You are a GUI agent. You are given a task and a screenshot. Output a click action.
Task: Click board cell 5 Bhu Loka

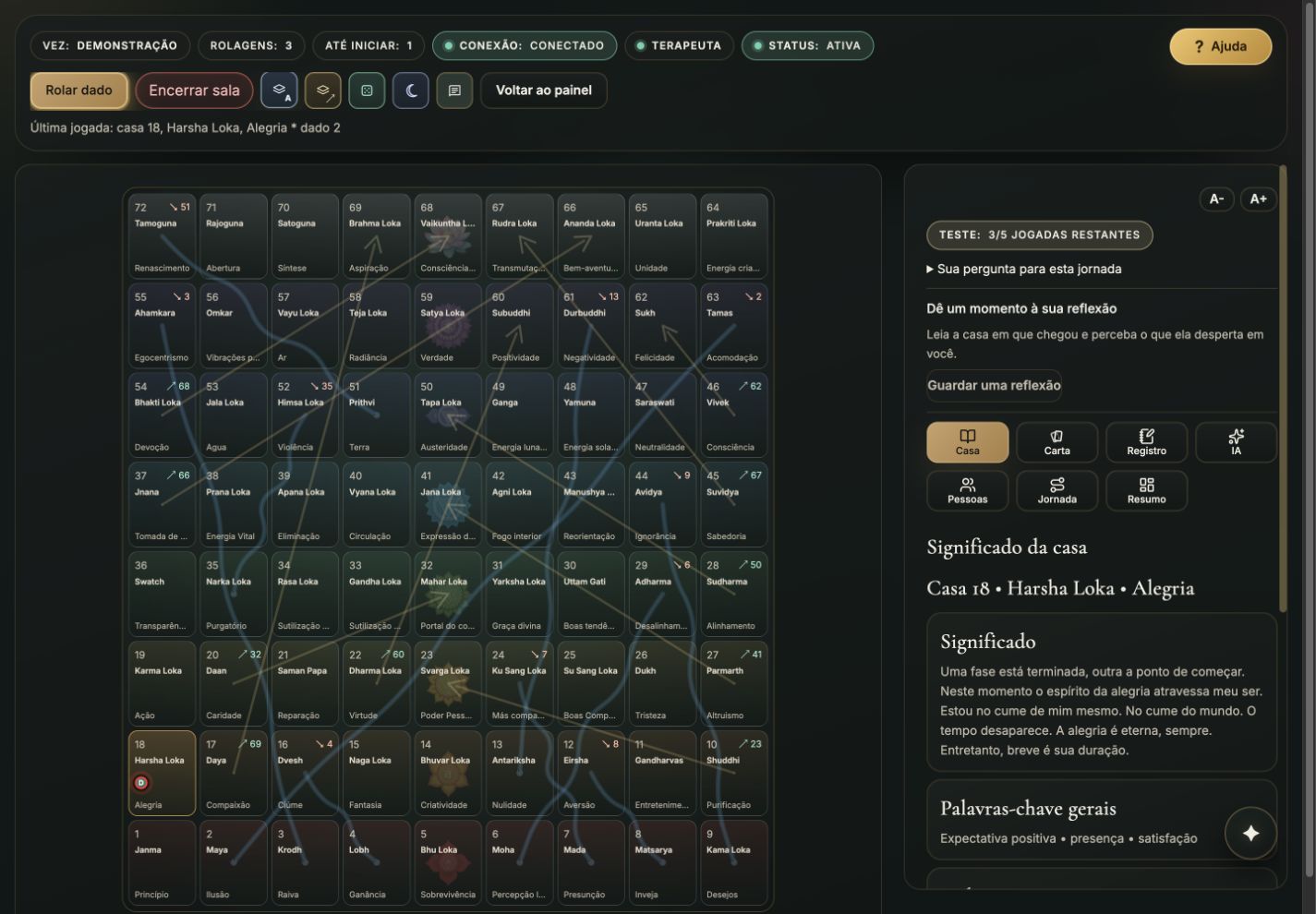coord(448,862)
